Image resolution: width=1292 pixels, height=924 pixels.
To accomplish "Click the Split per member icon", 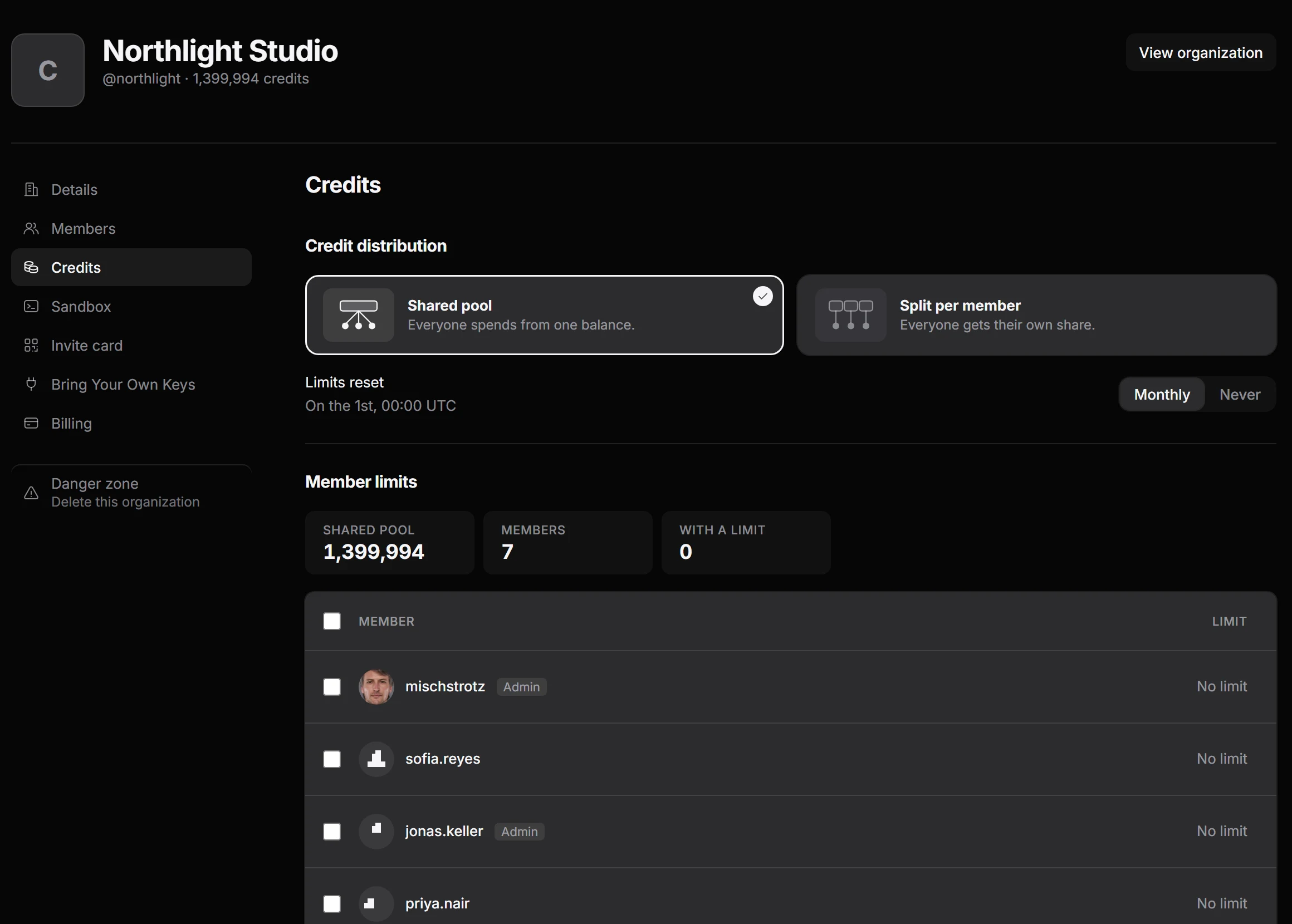I will [x=851, y=314].
